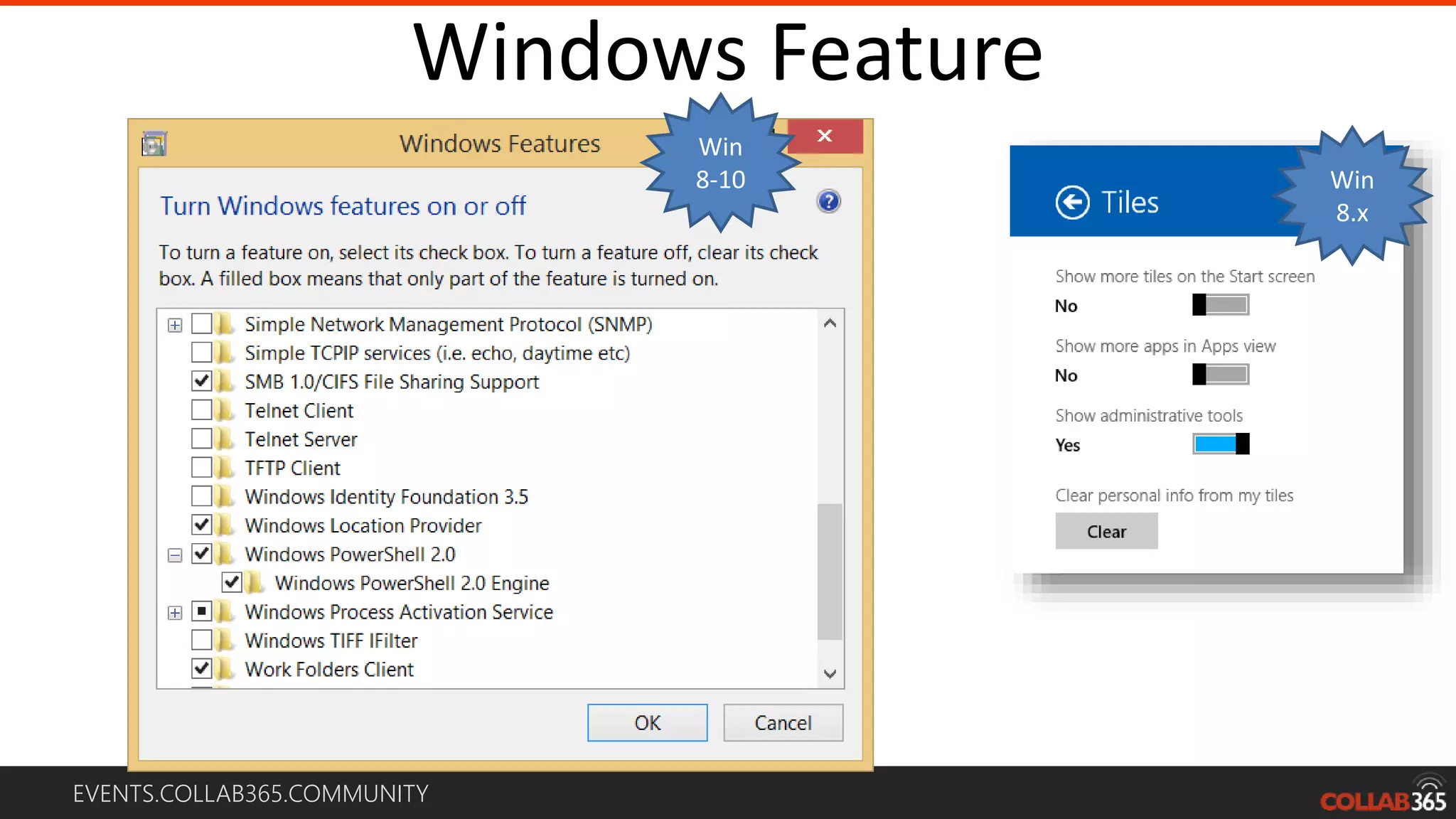Screen dimensions: 1456x819
Task: Close the Windows Features dialog
Action: click(825, 136)
